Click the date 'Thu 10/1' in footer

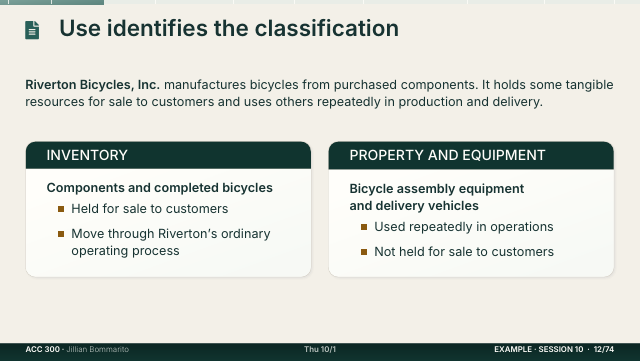320,349
